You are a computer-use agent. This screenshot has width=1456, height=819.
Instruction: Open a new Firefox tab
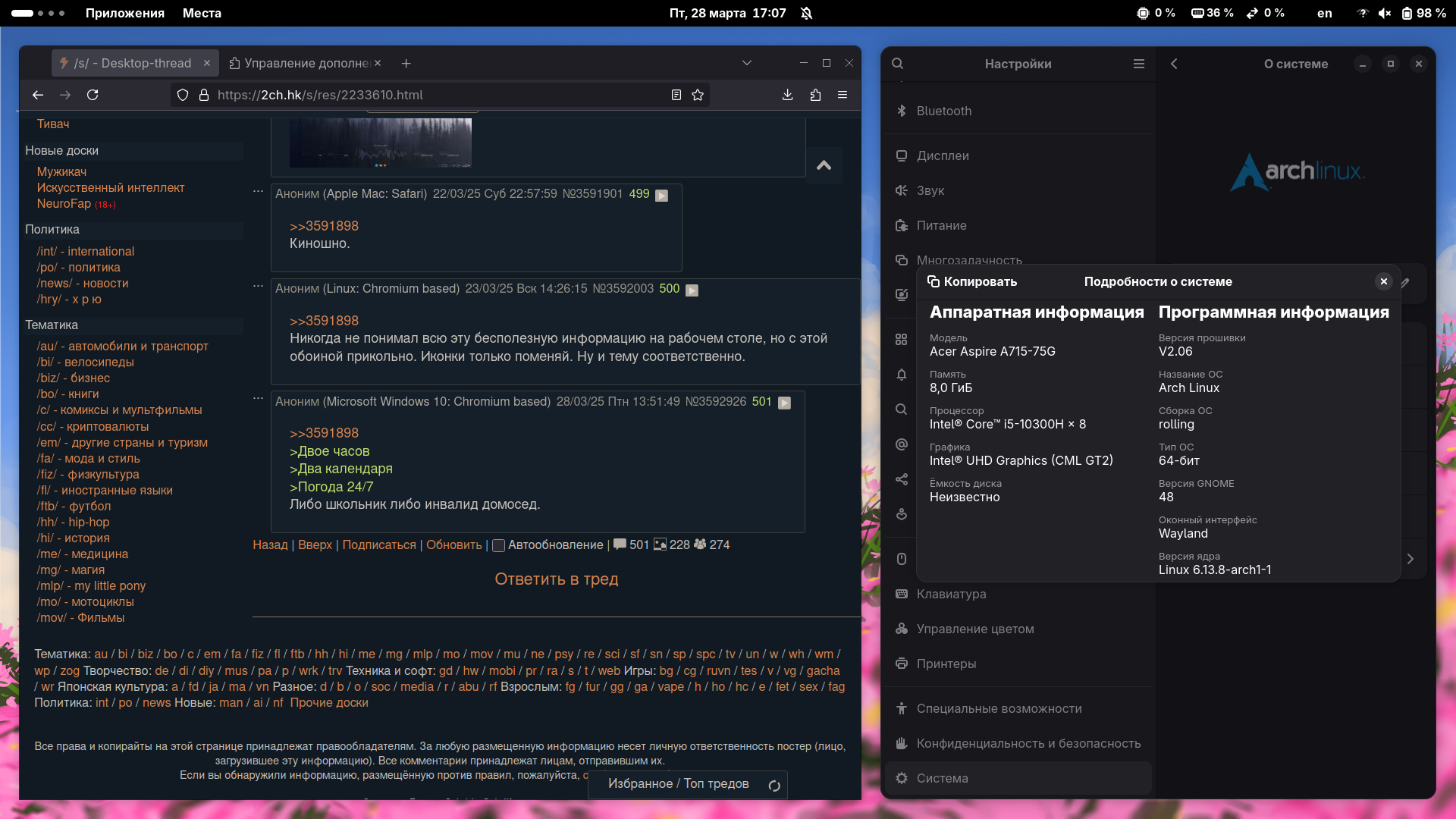click(x=406, y=64)
